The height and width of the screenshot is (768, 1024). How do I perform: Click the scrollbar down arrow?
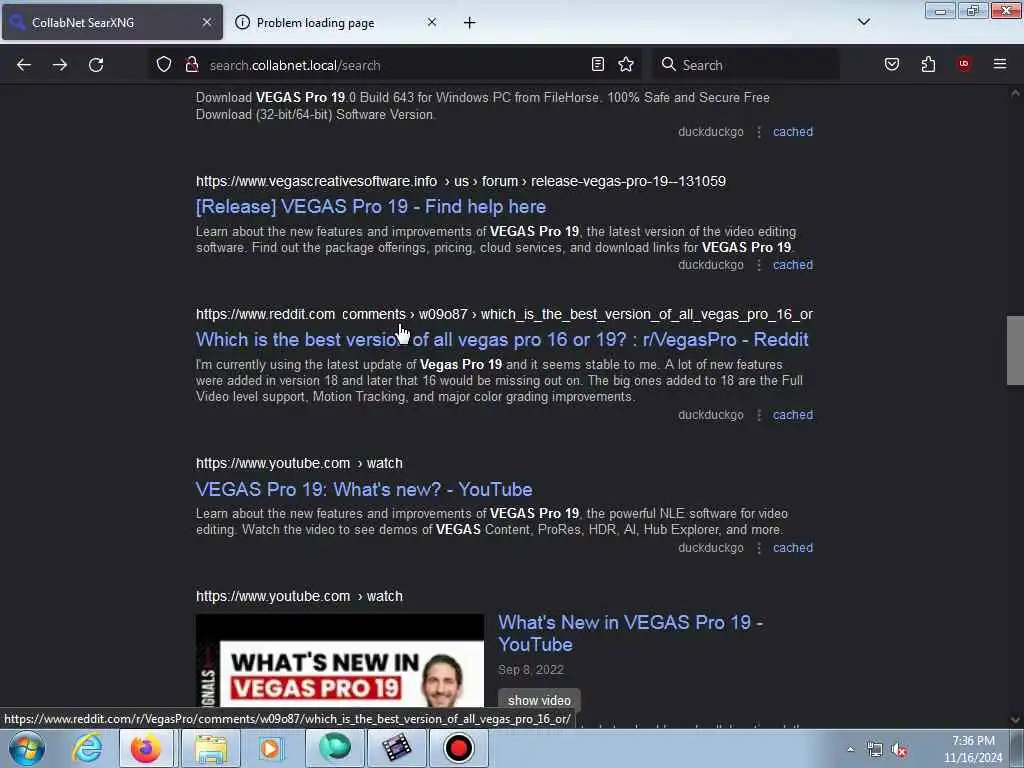tap(1015, 720)
